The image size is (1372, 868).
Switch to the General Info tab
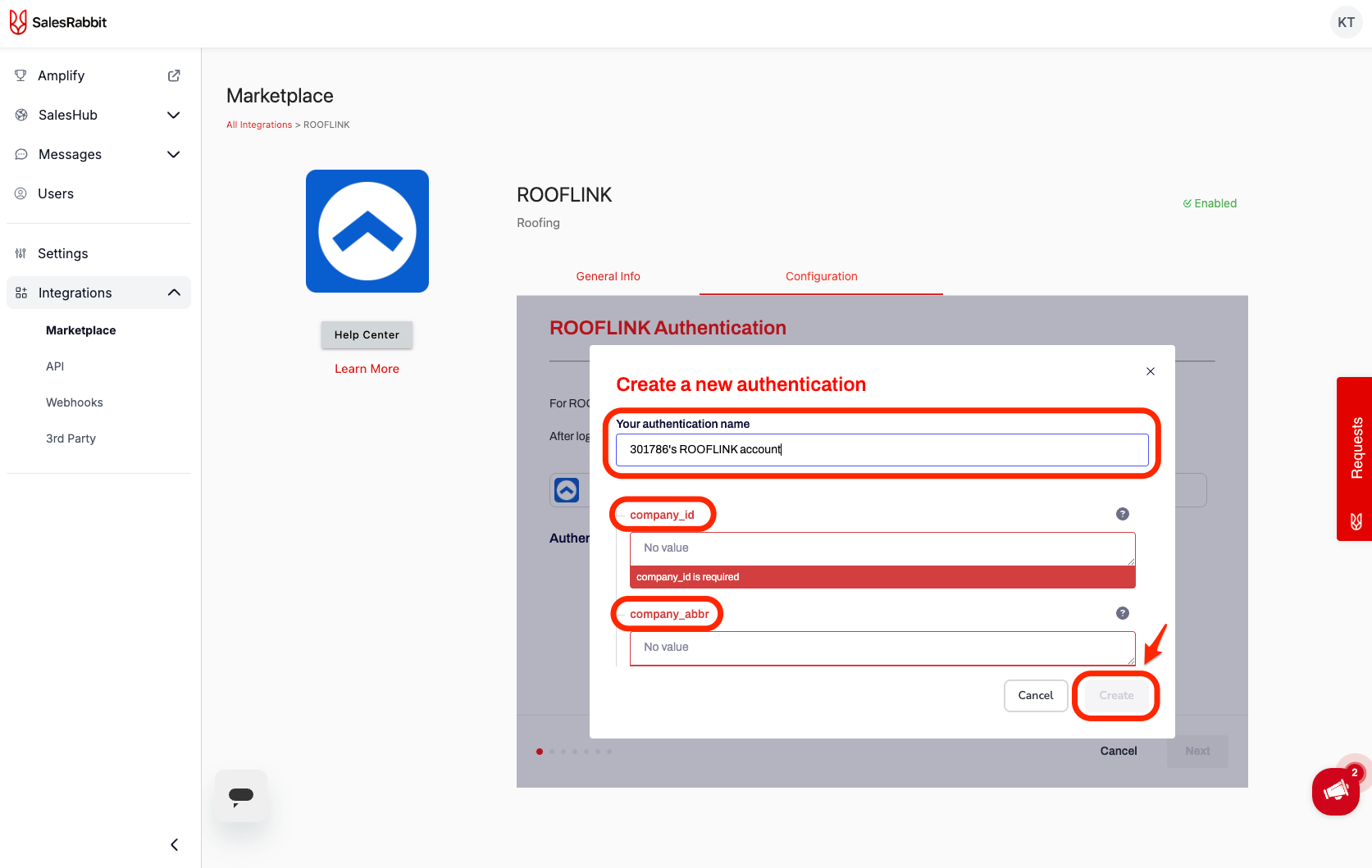pyautogui.click(x=608, y=276)
